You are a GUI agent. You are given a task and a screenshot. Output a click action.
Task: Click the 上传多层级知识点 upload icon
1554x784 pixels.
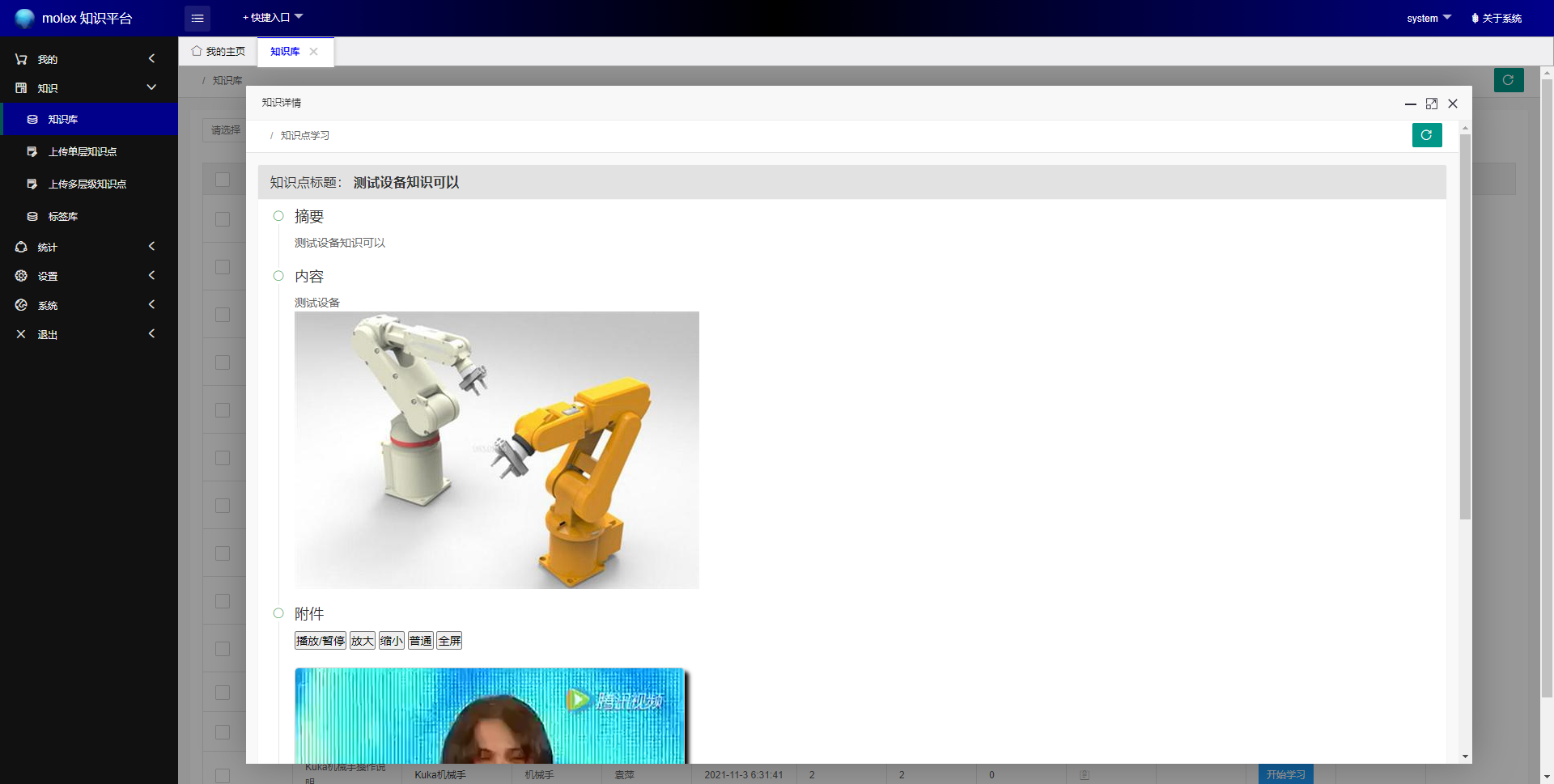(32, 184)
